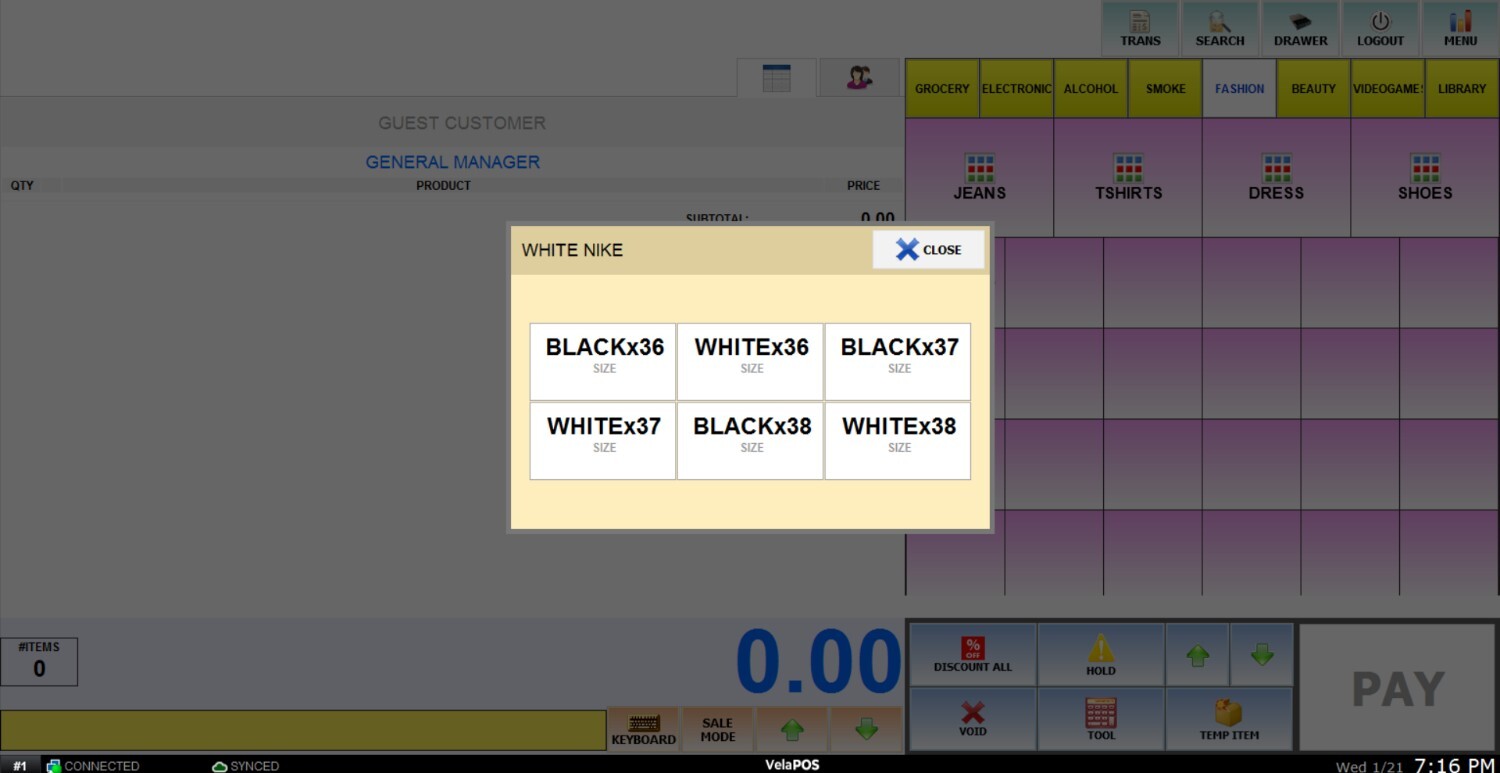
Task: Select the GROCERY category tab
Action: pyautogui.click(x=942, y=89)
